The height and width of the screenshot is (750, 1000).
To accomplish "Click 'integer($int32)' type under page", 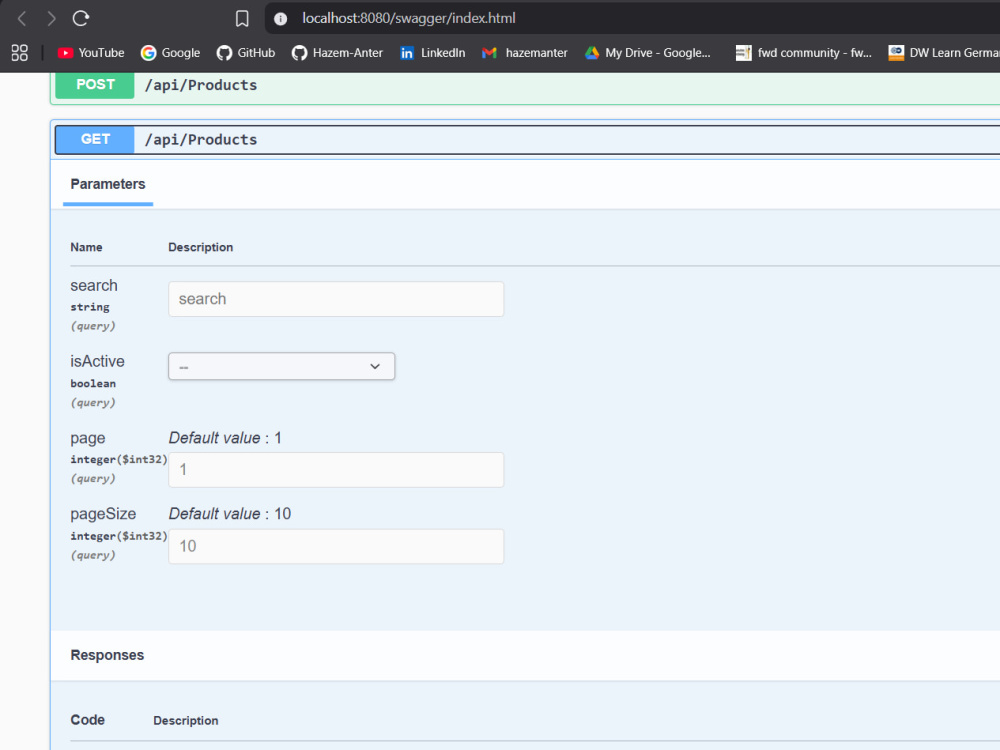I will [119, 460].
